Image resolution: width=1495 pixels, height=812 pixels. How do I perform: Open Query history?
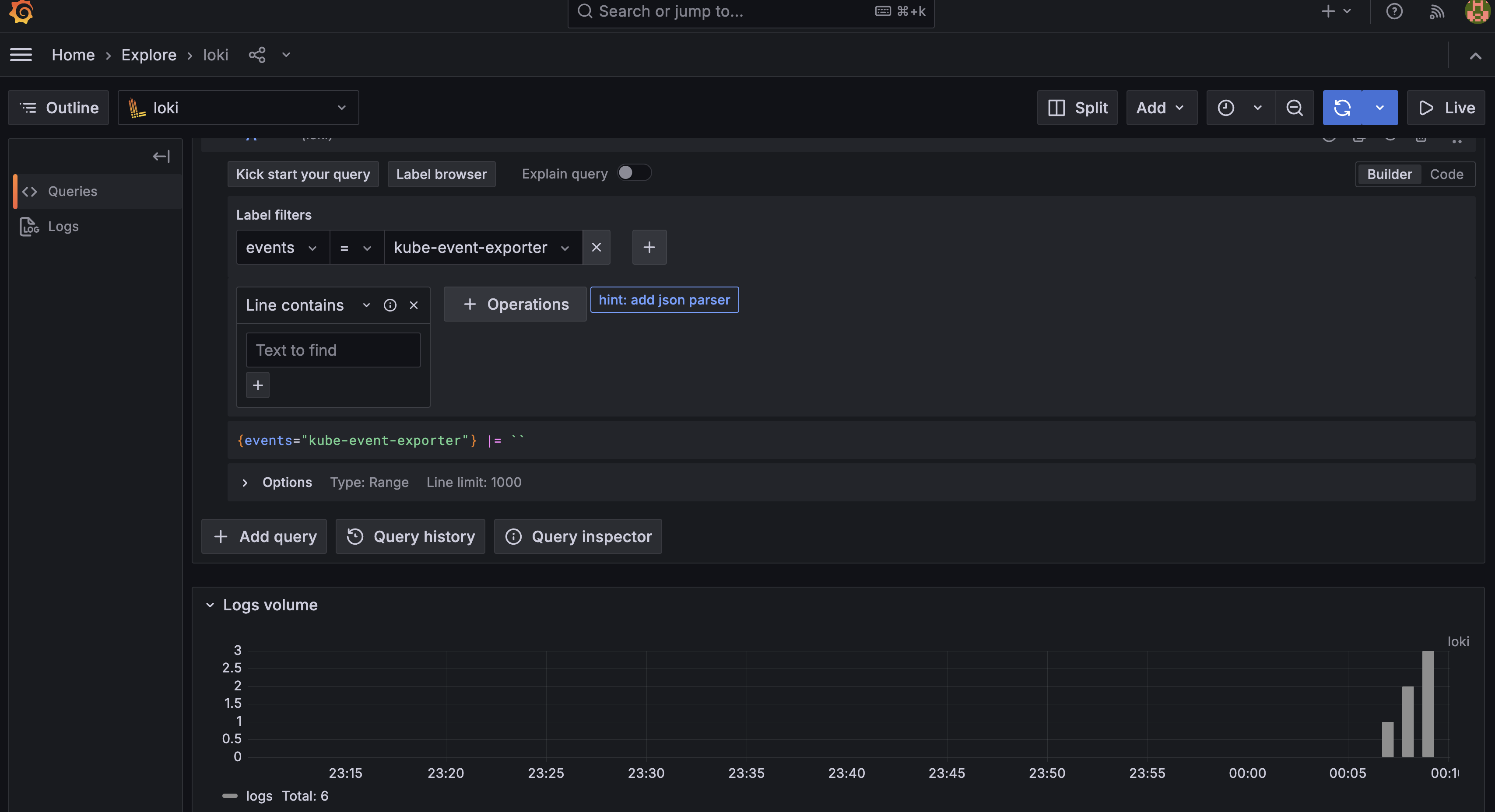(x=411, y=536)
